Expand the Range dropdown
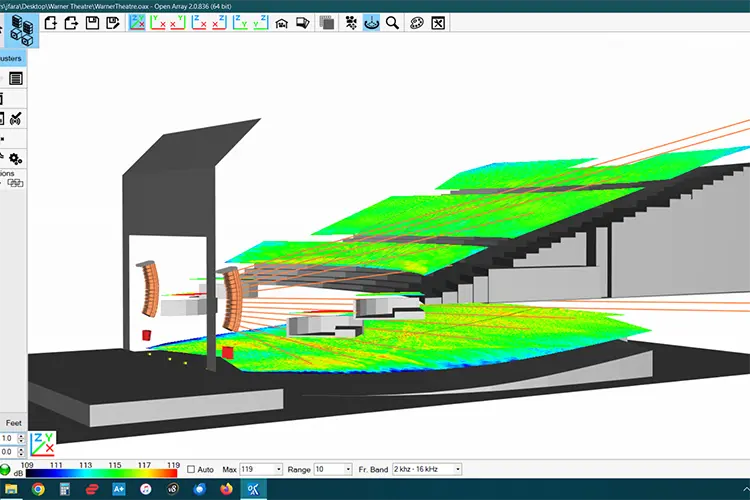This screenshot has width=750, height=500. point(348,469)
